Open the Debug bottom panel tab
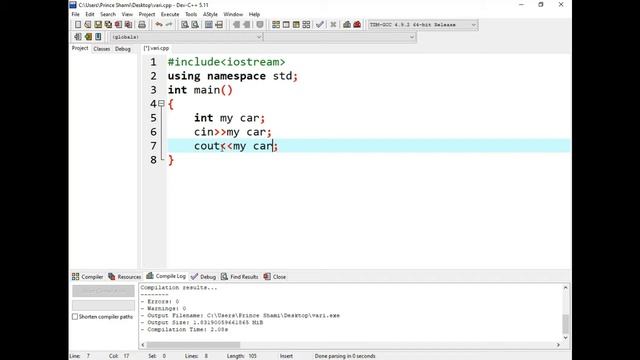Screen dimensions: 640x360 click(x=203, y=277)
